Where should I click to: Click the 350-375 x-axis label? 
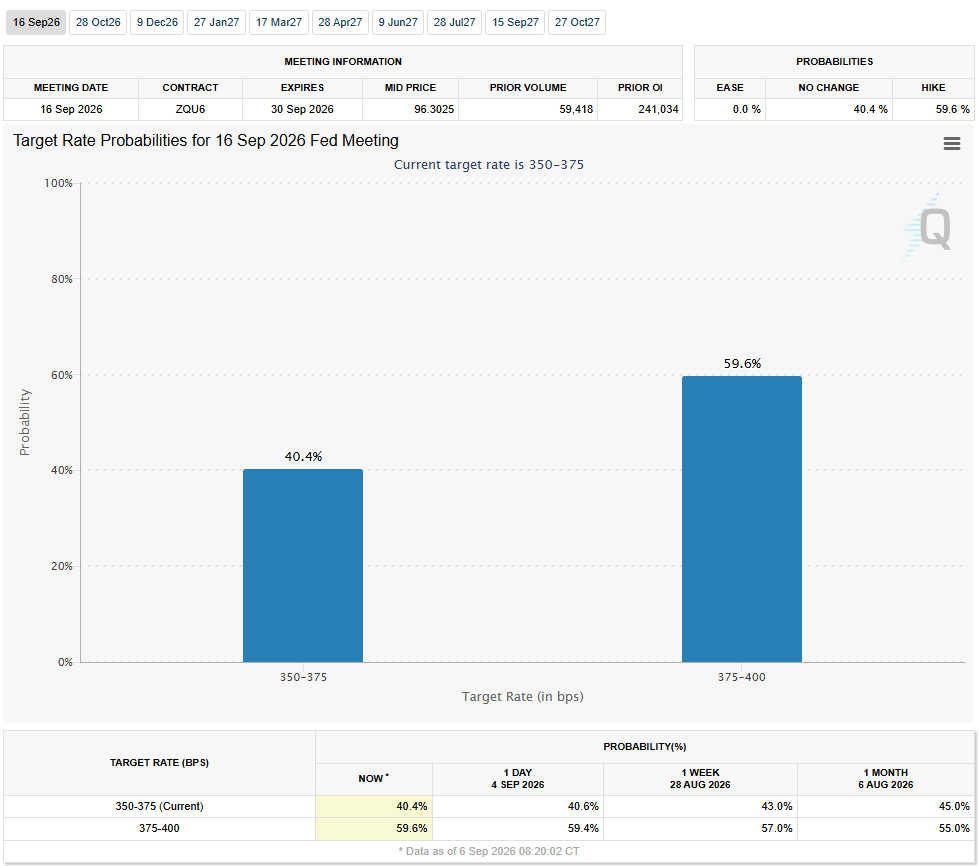[x=303, y=677]
